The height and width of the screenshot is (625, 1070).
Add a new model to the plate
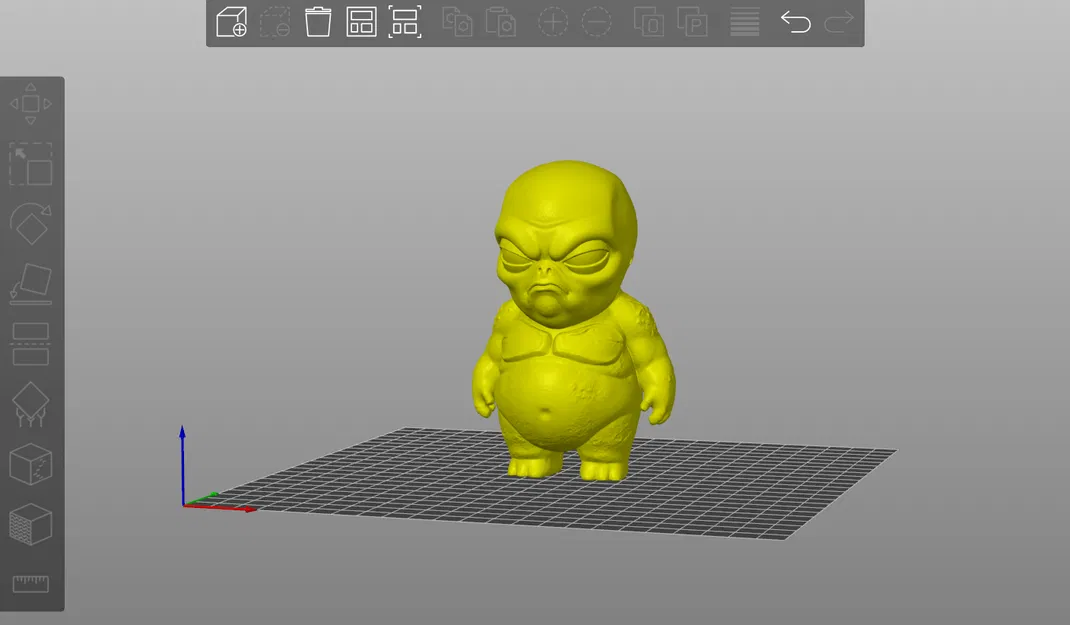[x=230, y=22]
